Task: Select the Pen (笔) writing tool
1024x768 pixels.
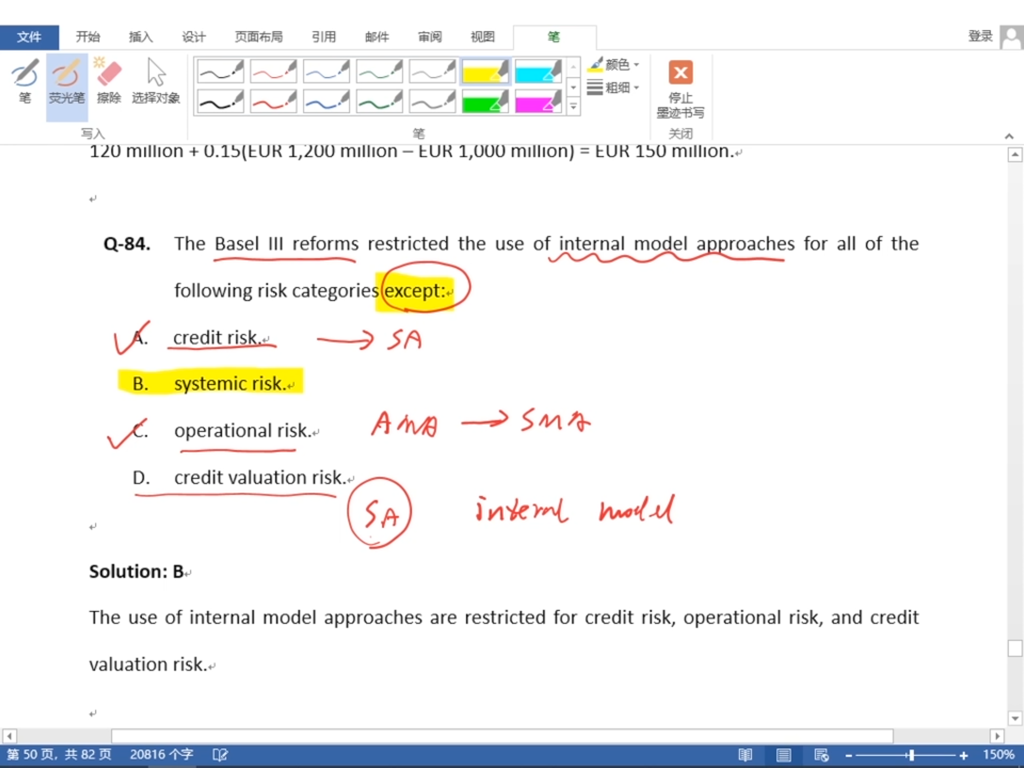Action: tap(24, 82)
